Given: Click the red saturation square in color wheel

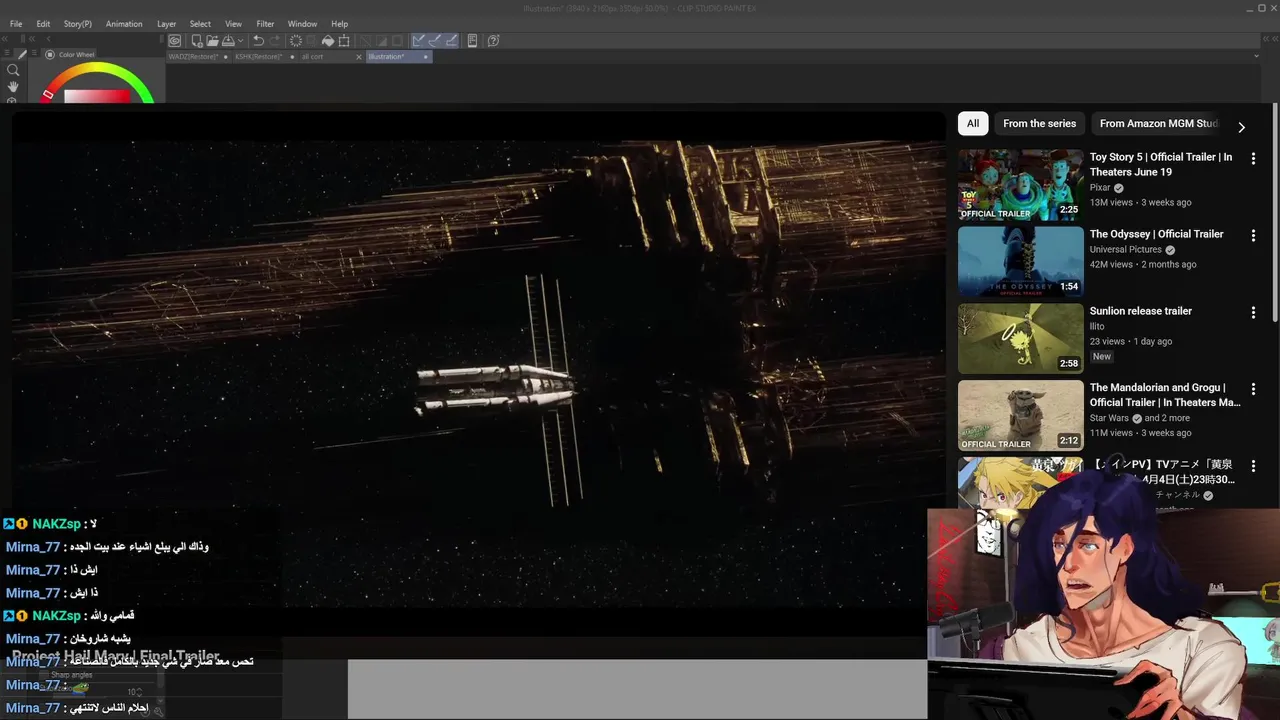Looking at the screenshot, I should coord(97,96).
